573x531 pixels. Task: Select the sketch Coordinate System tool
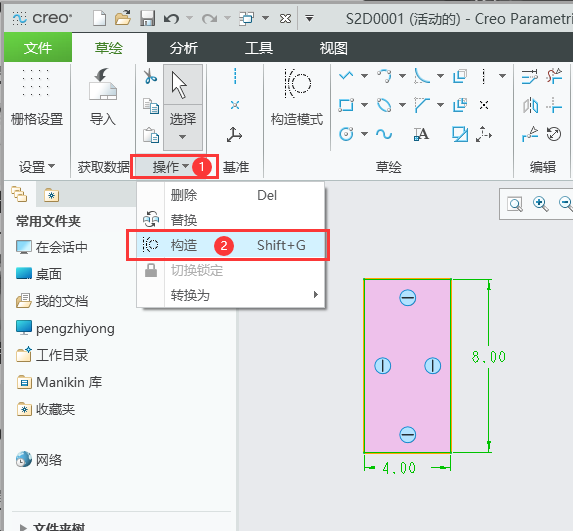pyautogui.click(x=484, y=134)
